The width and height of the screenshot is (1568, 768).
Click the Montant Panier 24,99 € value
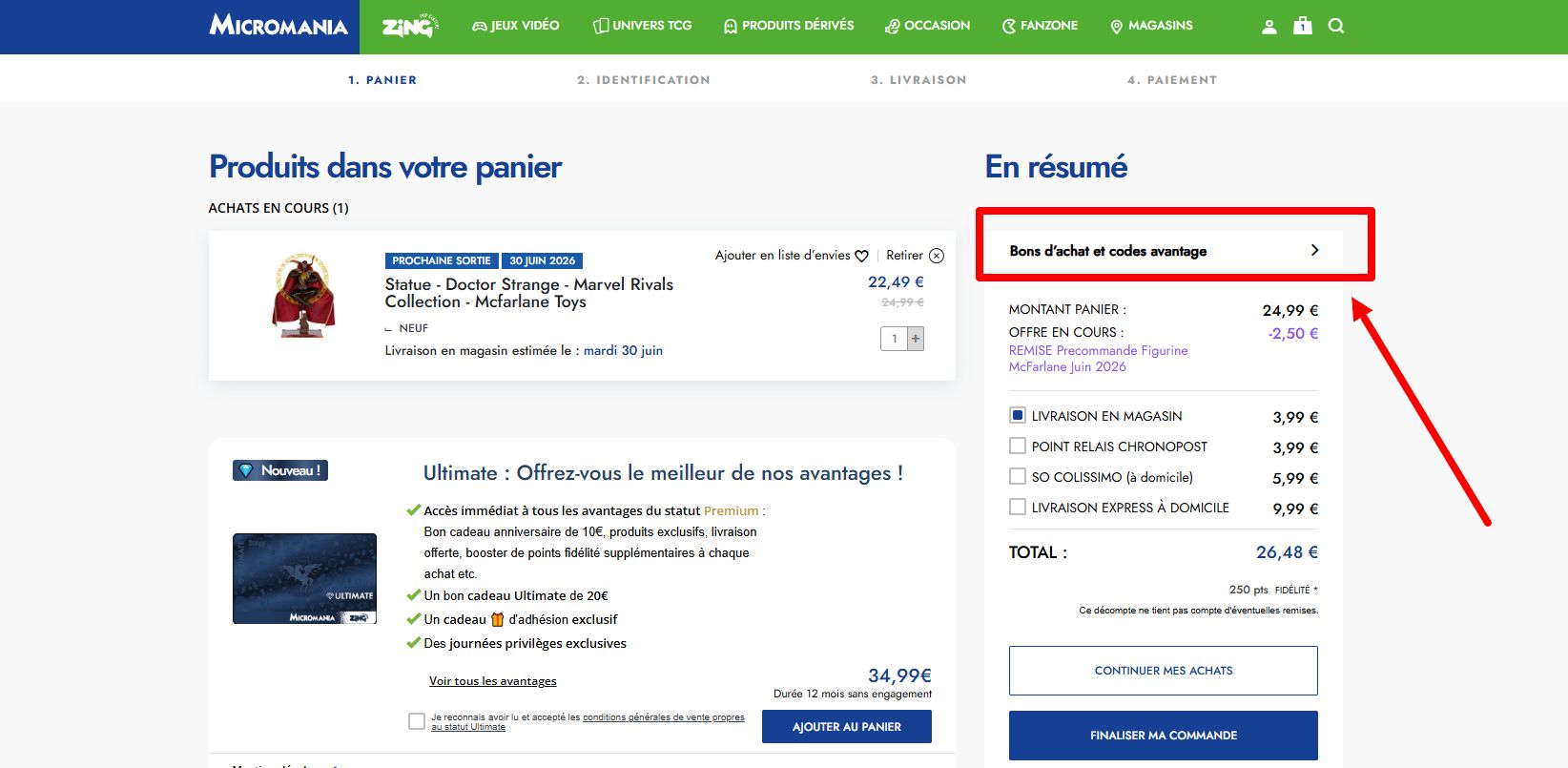tap(1290, 310)
